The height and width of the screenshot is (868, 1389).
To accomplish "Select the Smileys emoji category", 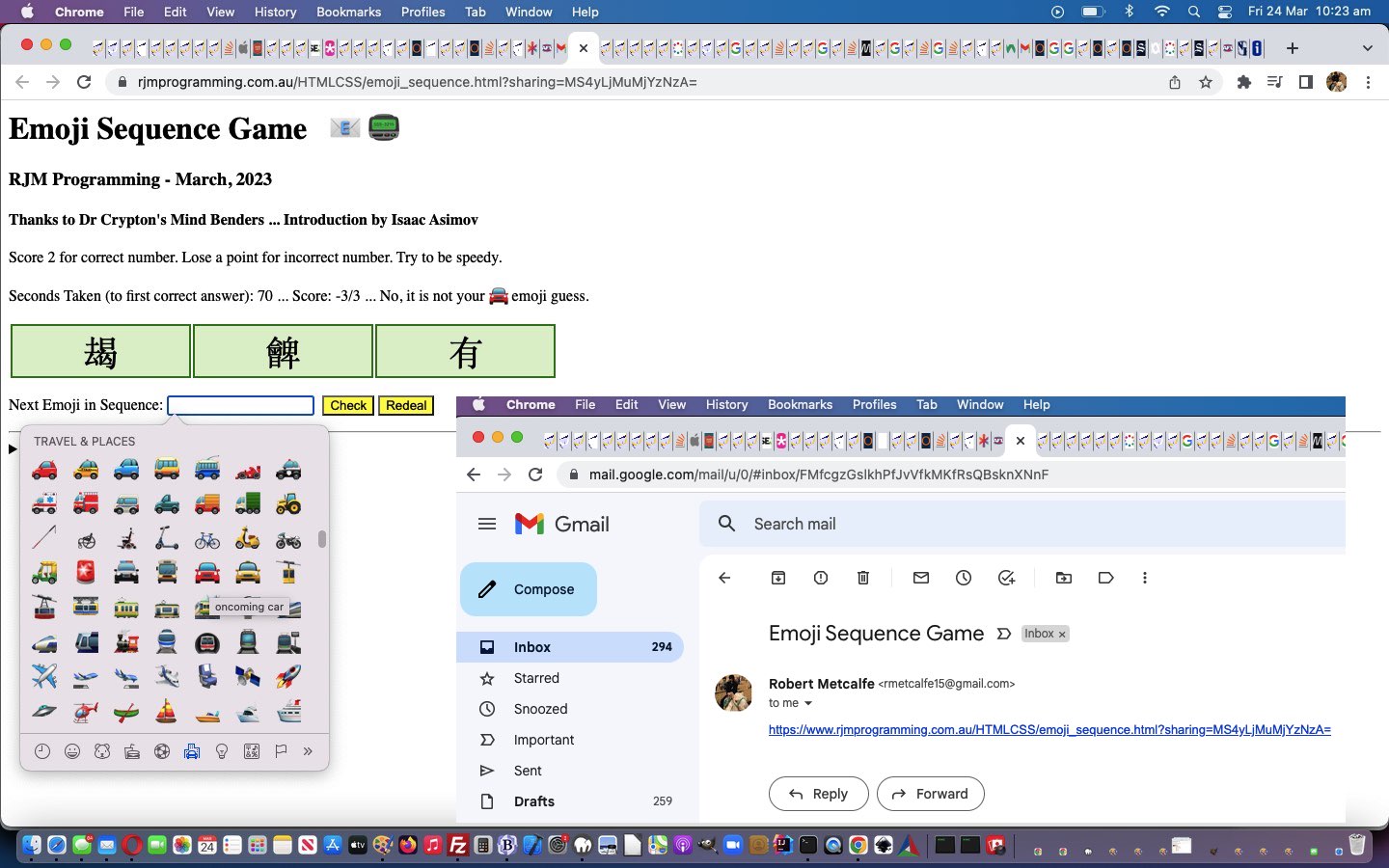I will pos(72,751).
